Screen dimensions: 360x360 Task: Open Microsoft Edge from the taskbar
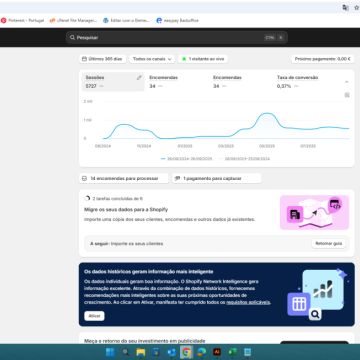(x=202, y=352)
